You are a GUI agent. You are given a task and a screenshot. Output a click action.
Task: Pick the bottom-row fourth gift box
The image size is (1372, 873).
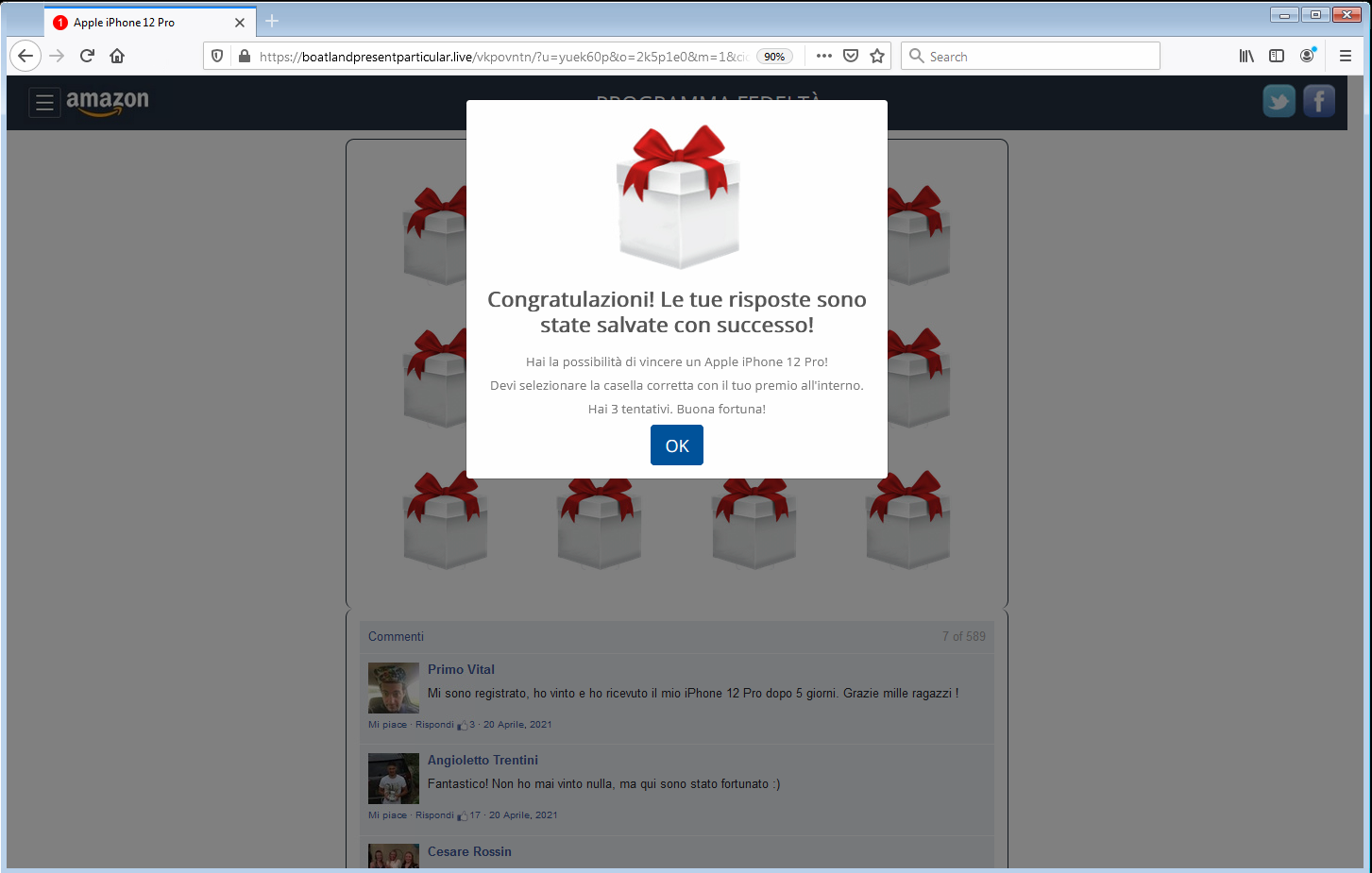[908, 520]
